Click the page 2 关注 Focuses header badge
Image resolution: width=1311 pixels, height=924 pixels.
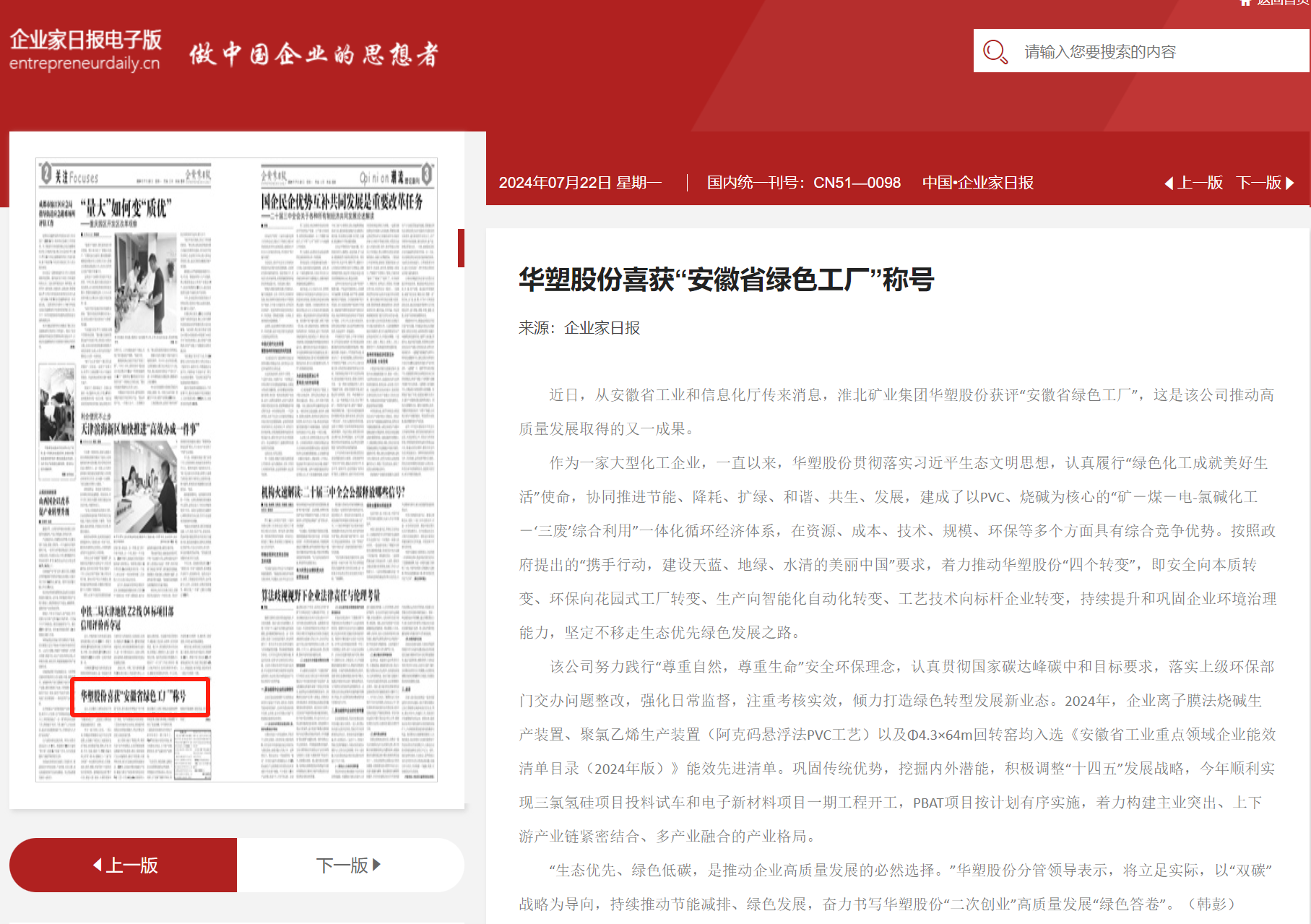tap(70, 175)
